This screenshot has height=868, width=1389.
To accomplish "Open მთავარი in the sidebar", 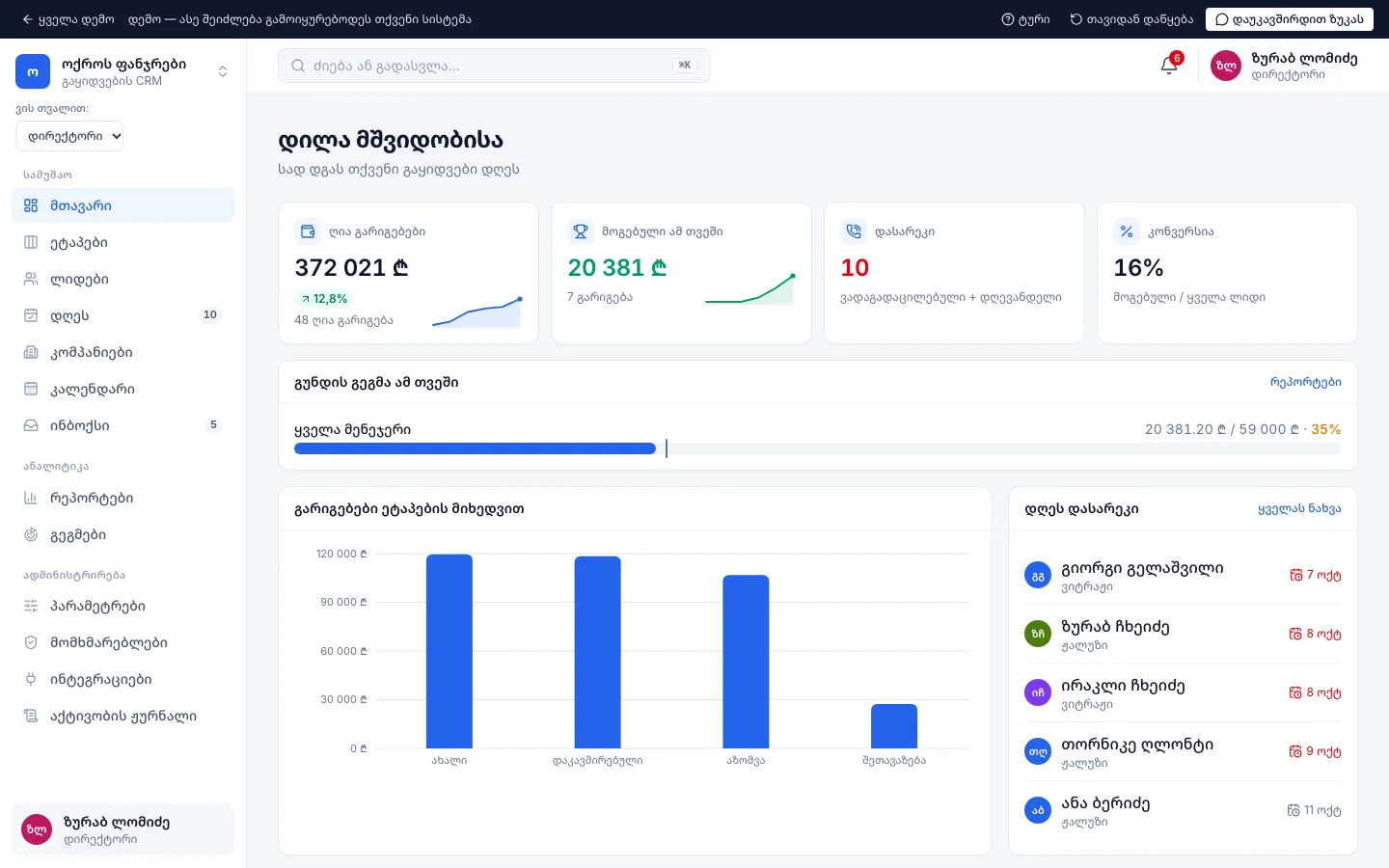I will pyautogui.click(x=123, y=205).
